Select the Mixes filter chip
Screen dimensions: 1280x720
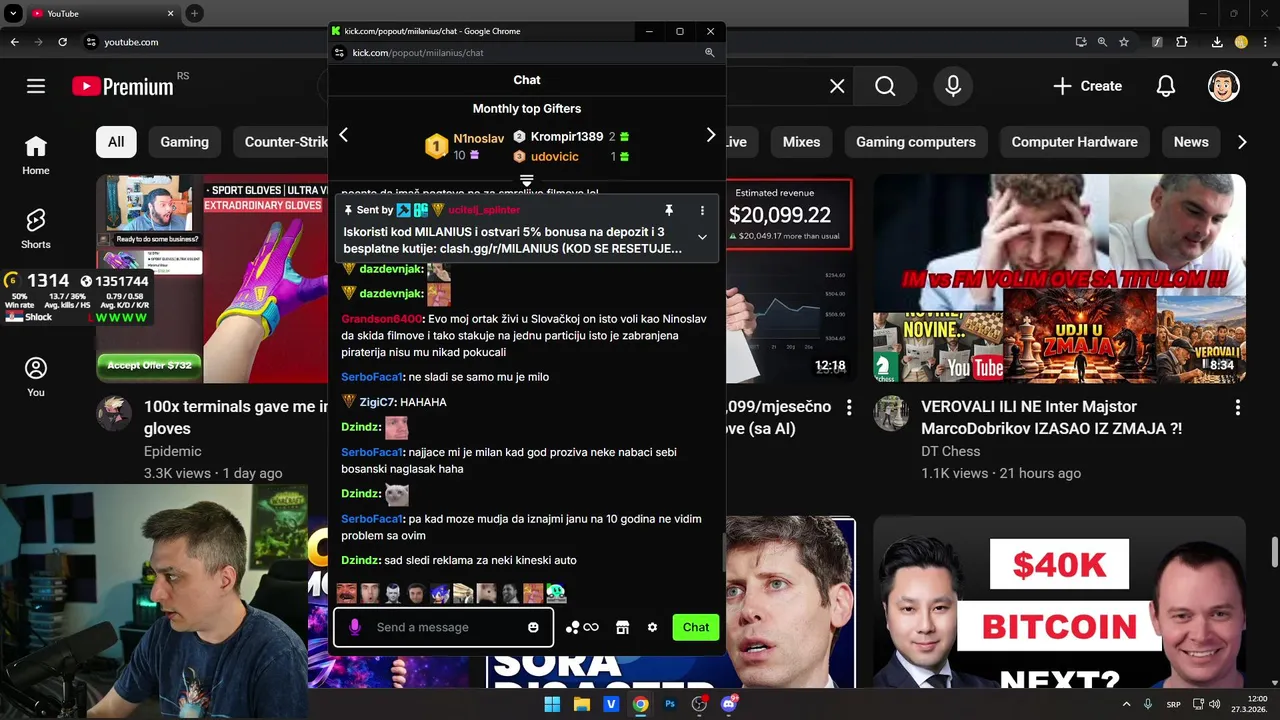tap(801, 142)
